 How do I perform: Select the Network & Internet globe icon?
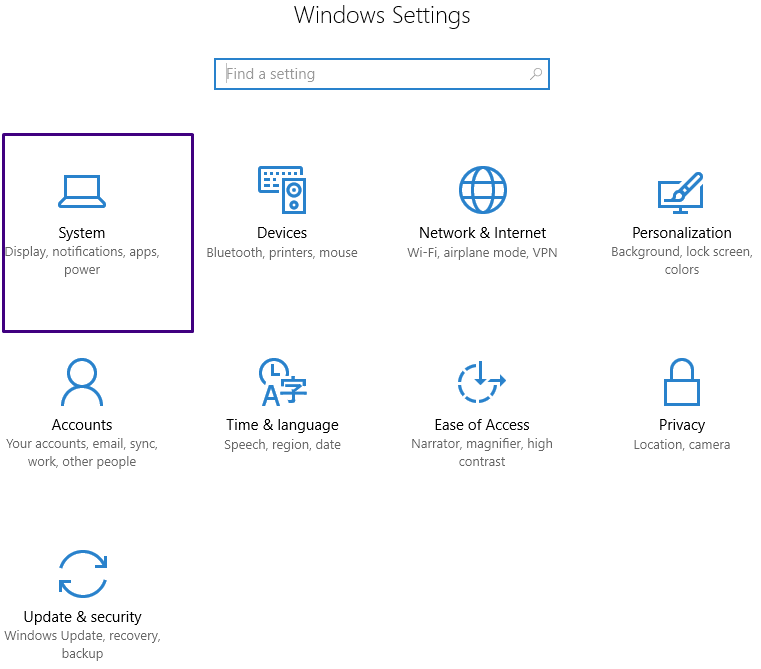point(482,189)
